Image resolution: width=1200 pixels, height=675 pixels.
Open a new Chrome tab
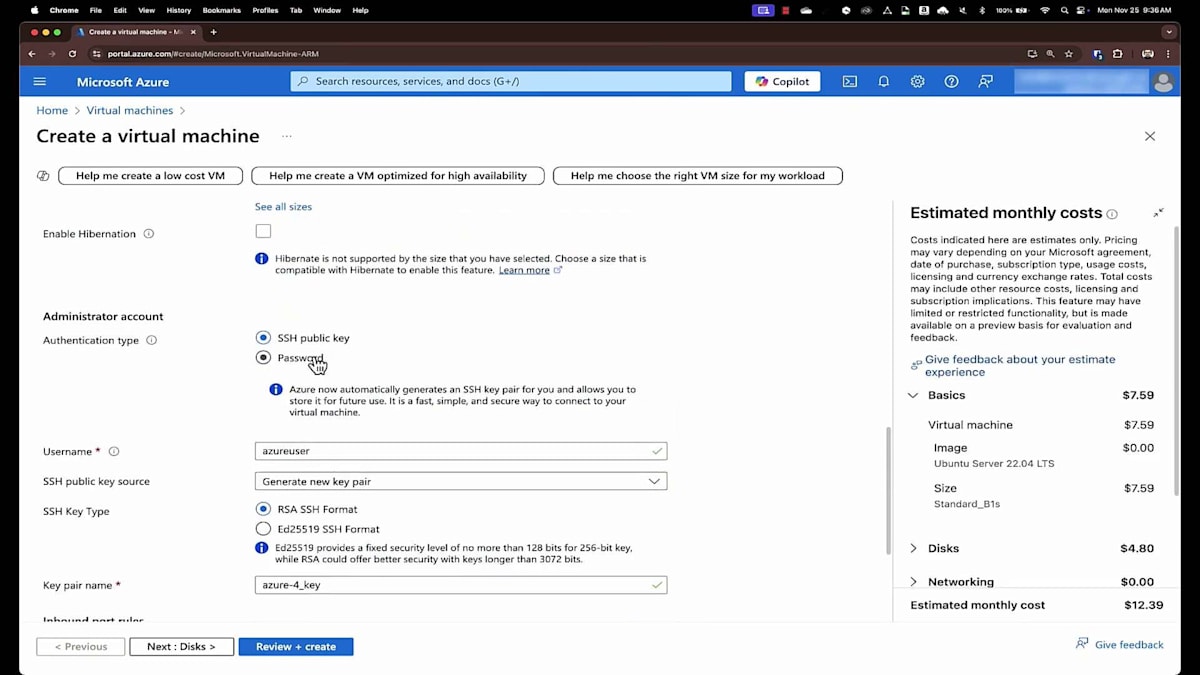pyautogui.click(x=213, y=32)
